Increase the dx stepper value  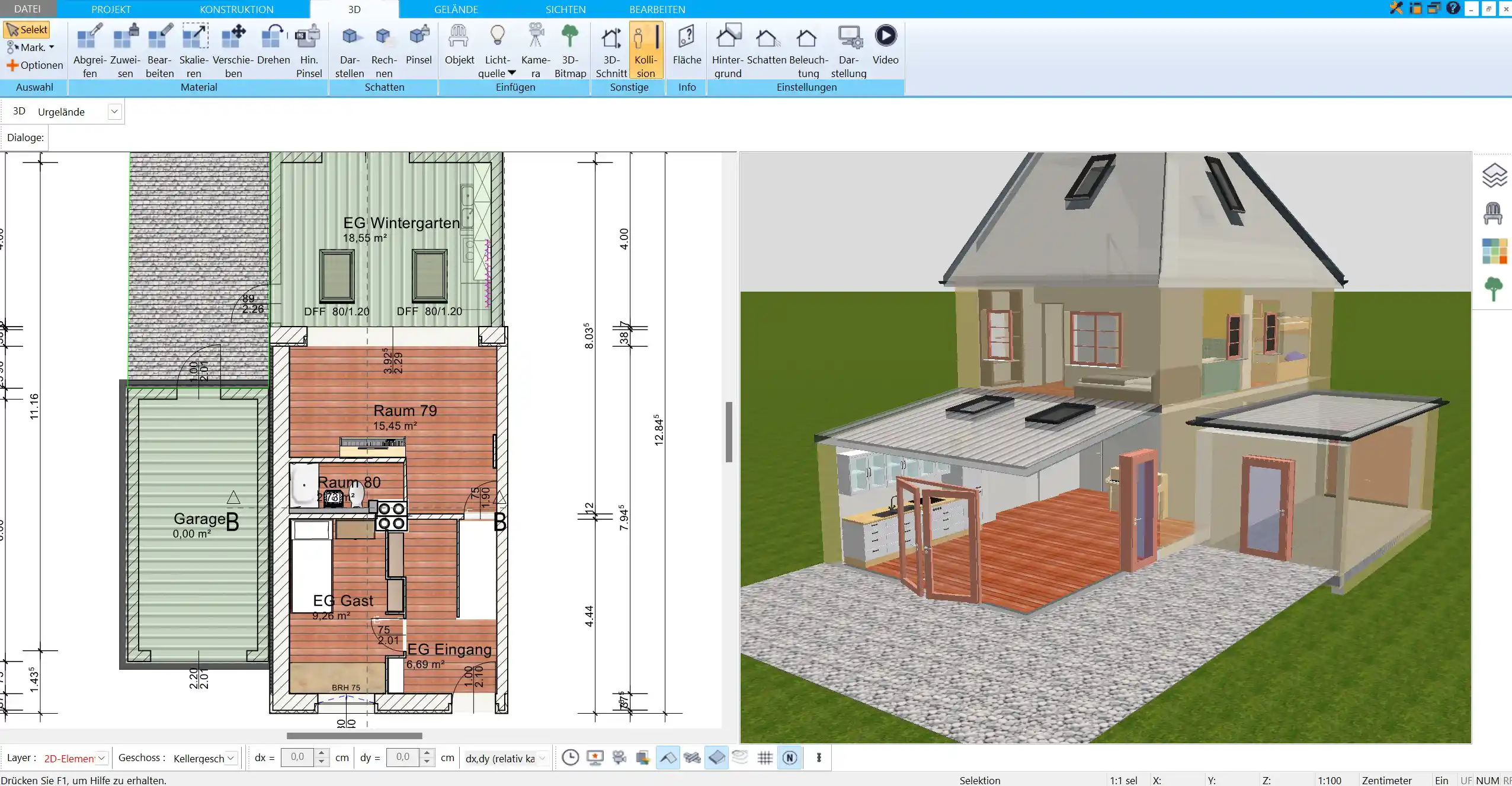pos(321,753)
